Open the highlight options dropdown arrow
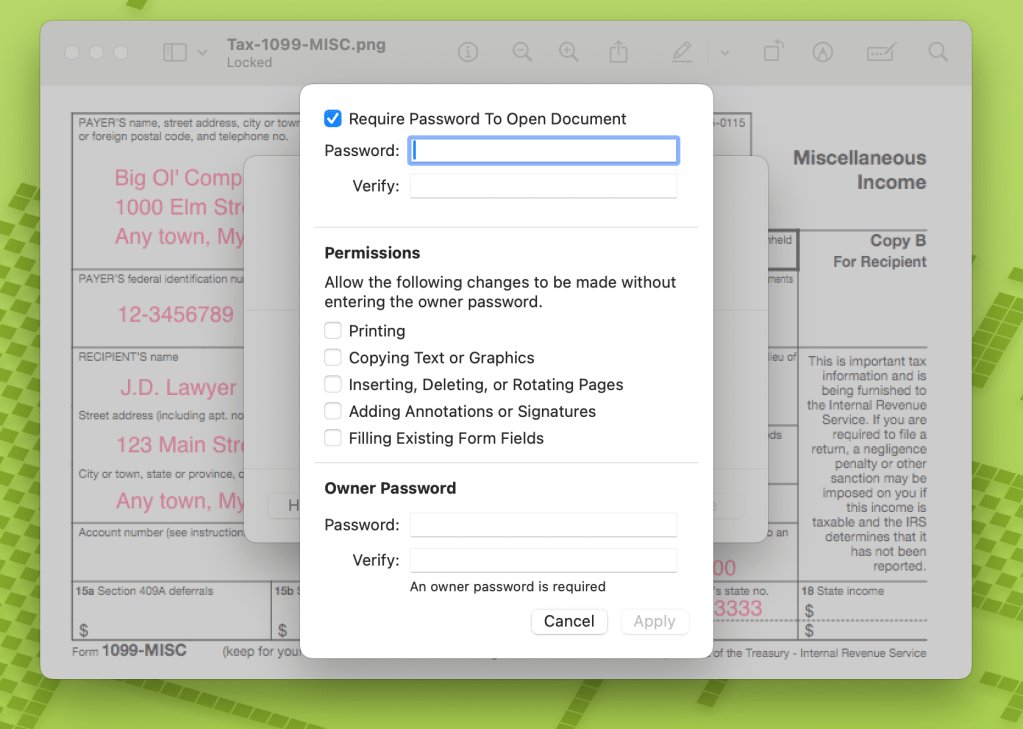This screenshot has width=1023, height=729. tap(725, 53)
